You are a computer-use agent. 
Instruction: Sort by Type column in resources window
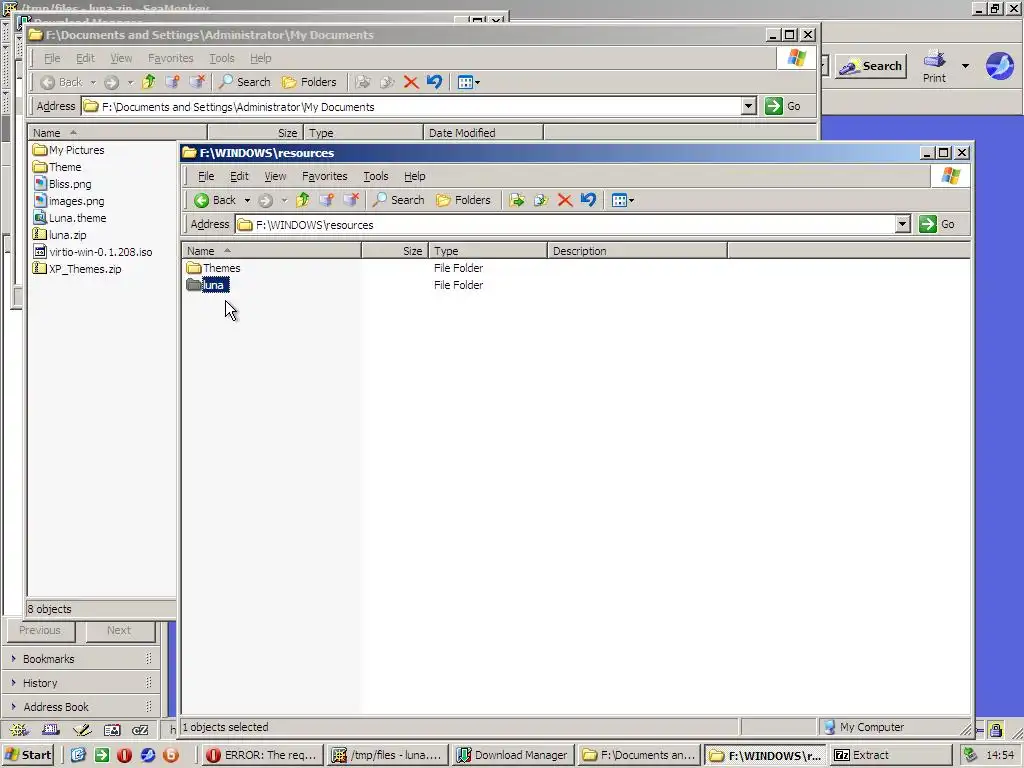coord(488,251)
